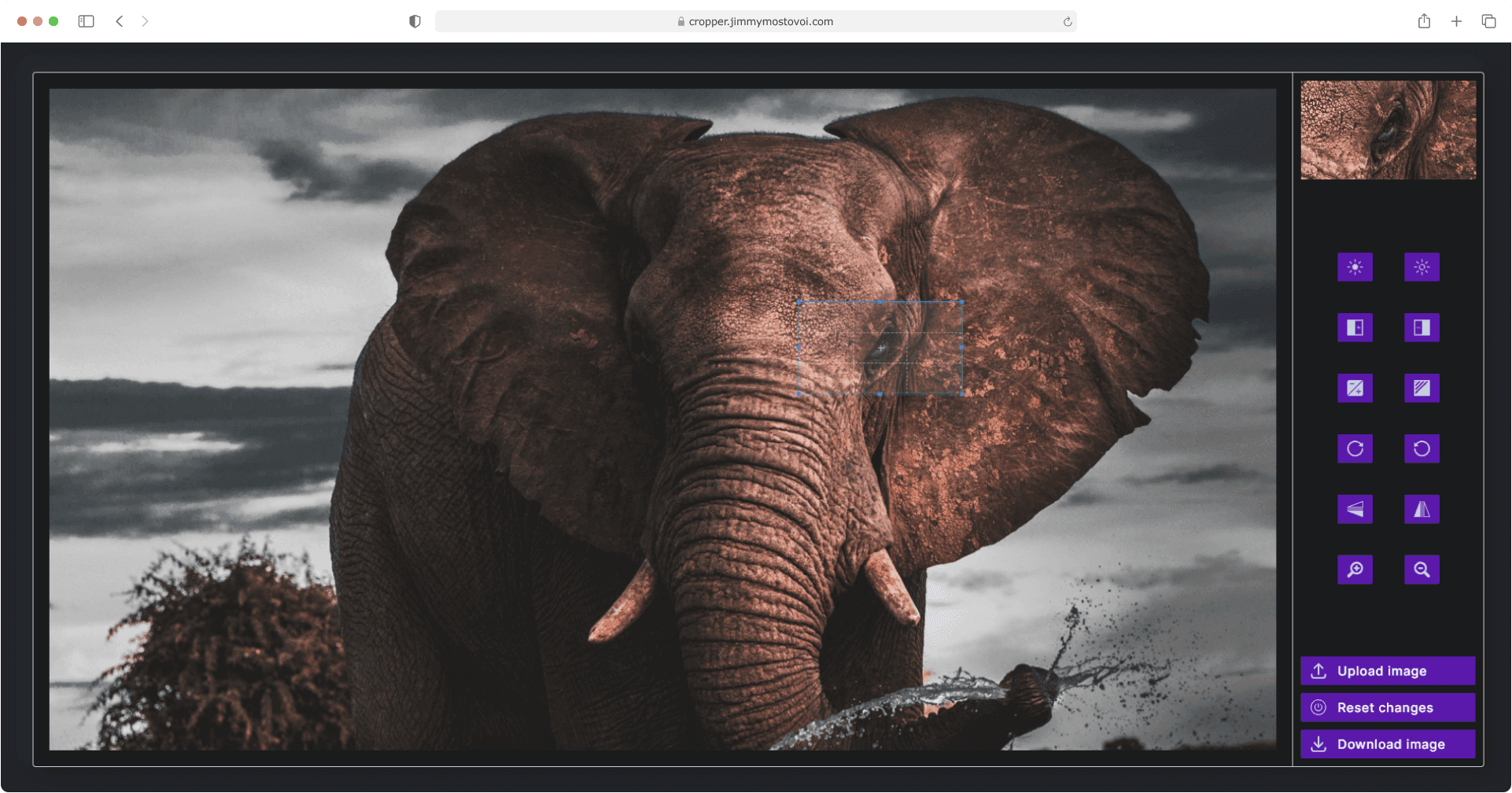
Task: Click the cropped preview thumbnail
Action: 1388,130
